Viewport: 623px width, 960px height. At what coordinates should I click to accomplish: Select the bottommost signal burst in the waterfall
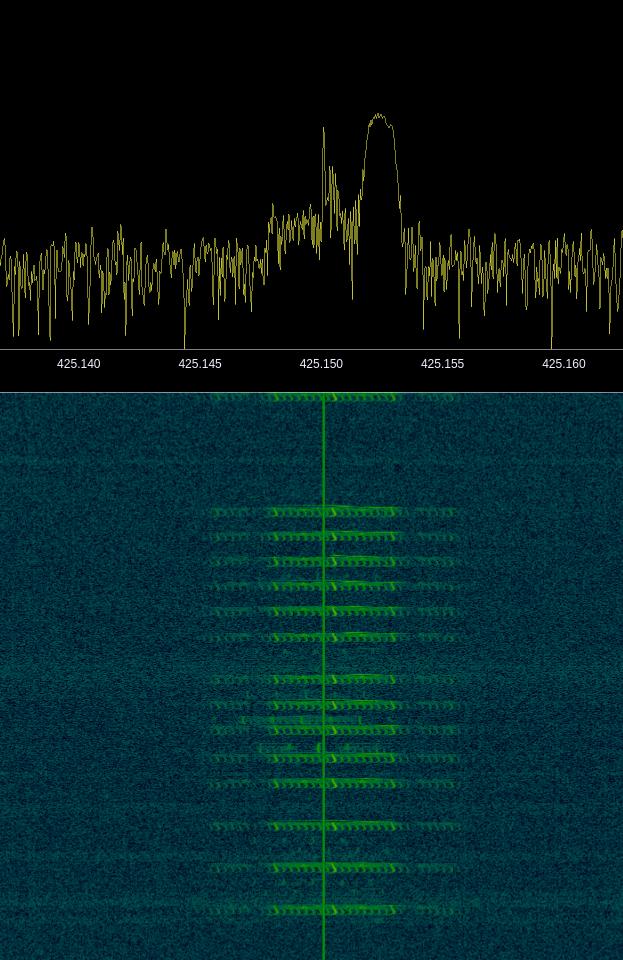point(335,910)
